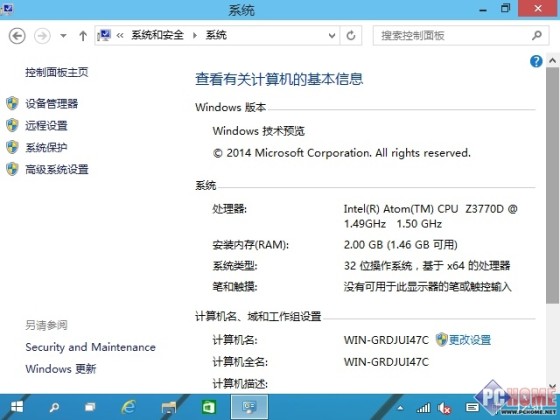
Task: Click the breadcrumb overflow « chevron
Action: (120, 35)
